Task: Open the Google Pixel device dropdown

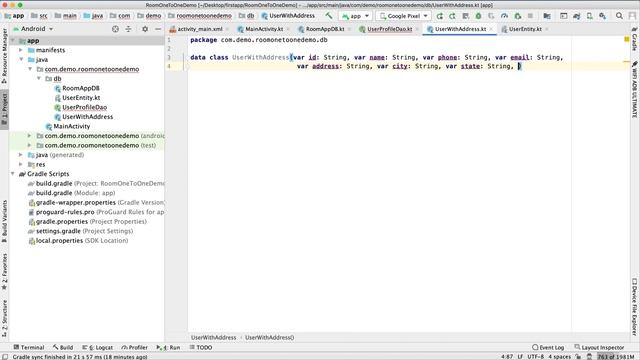Action: pyautogui.click(x=403, y=16)
